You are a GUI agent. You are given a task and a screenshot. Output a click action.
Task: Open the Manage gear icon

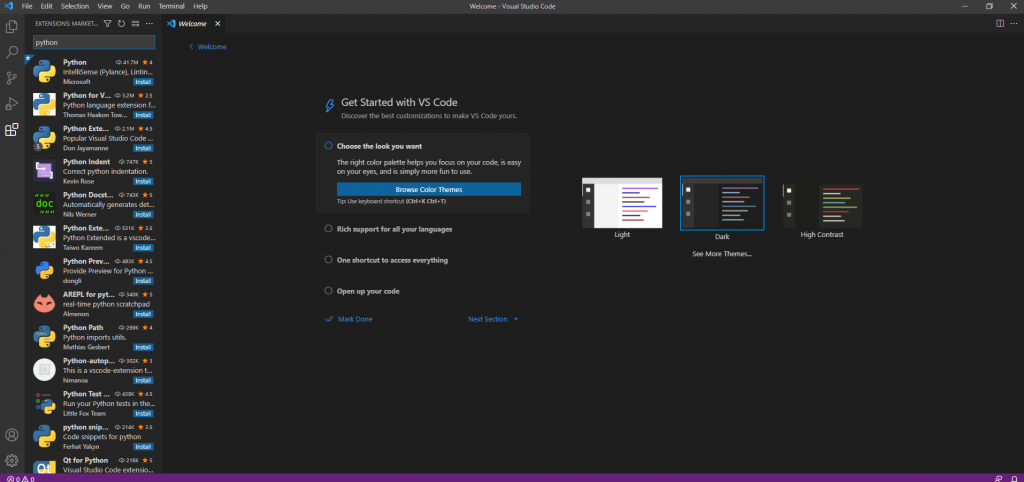pos(11,460)
